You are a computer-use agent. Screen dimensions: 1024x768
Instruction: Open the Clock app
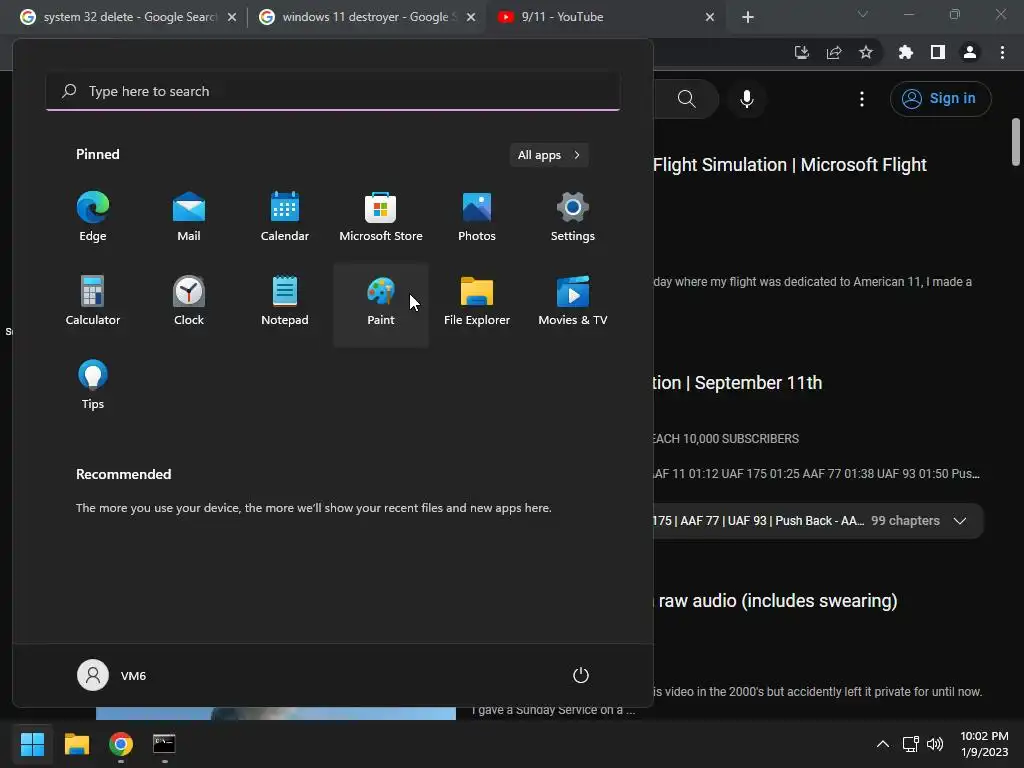pos(189,301)
